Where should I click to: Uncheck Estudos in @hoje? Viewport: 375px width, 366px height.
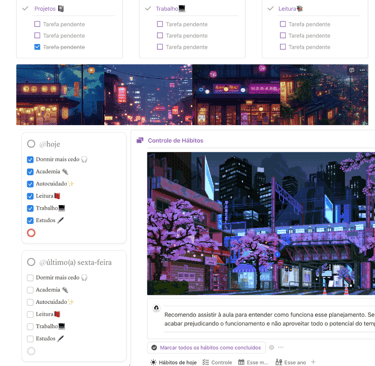tap(30, 220)
